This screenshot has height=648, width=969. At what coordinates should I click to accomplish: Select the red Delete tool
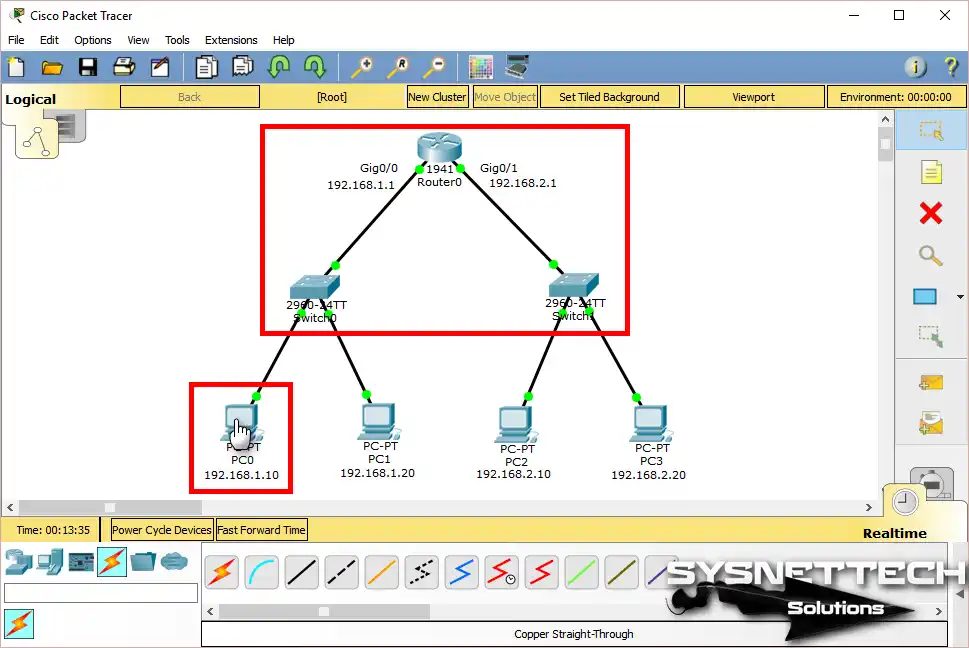click(x=931, y=213)
